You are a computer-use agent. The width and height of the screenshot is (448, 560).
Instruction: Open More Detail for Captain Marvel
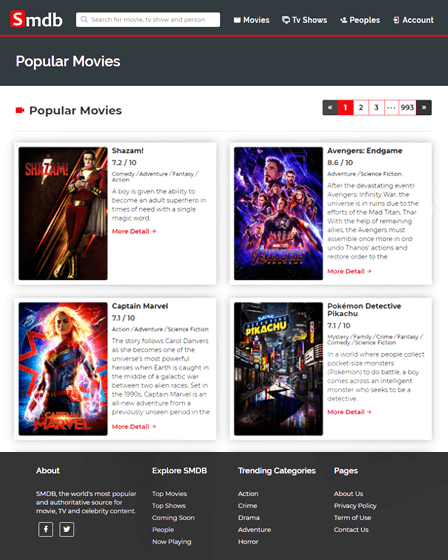pyautogui.click(x=134, y=427)
